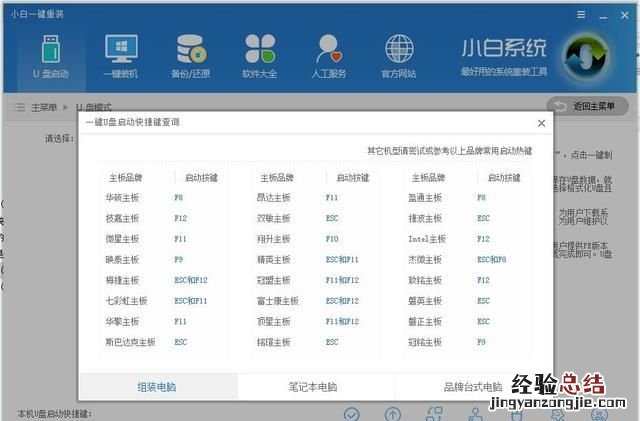Select 精英主板 entry
The image size is (640, 421).
point(273,259)
